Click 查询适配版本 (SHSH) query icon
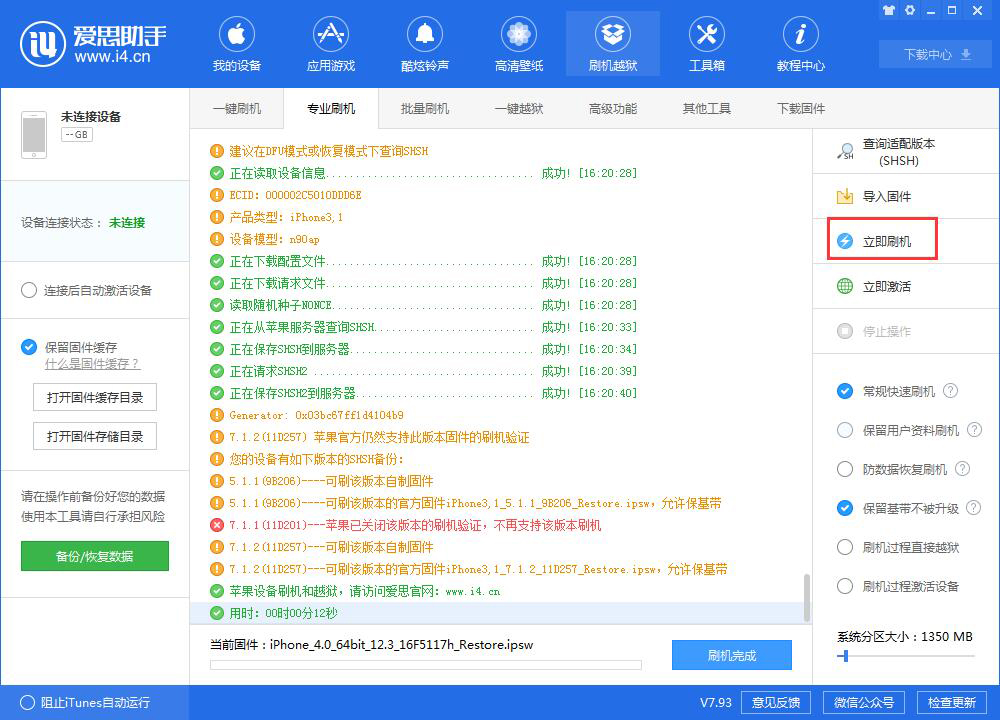Viewport: 1000px width, 720px height. (845, 152)
